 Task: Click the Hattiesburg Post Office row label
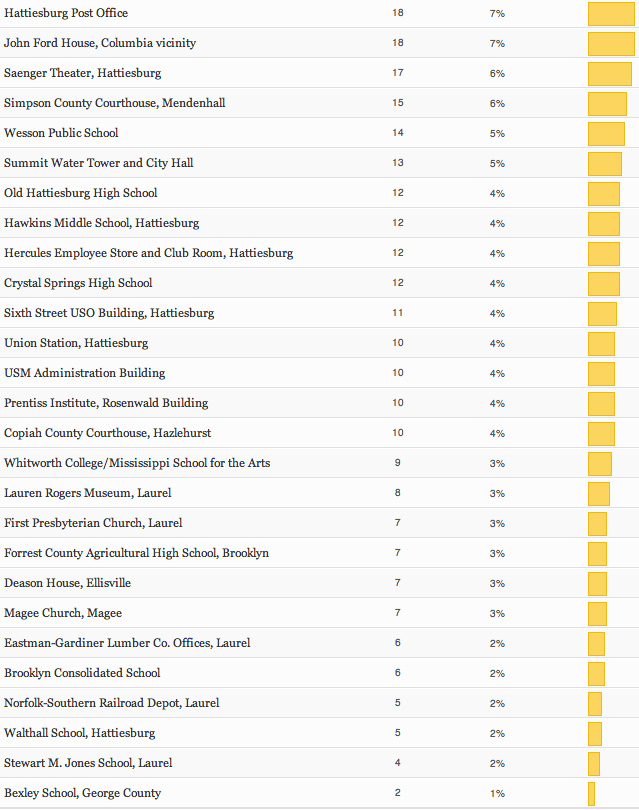(x=66, y=13)
